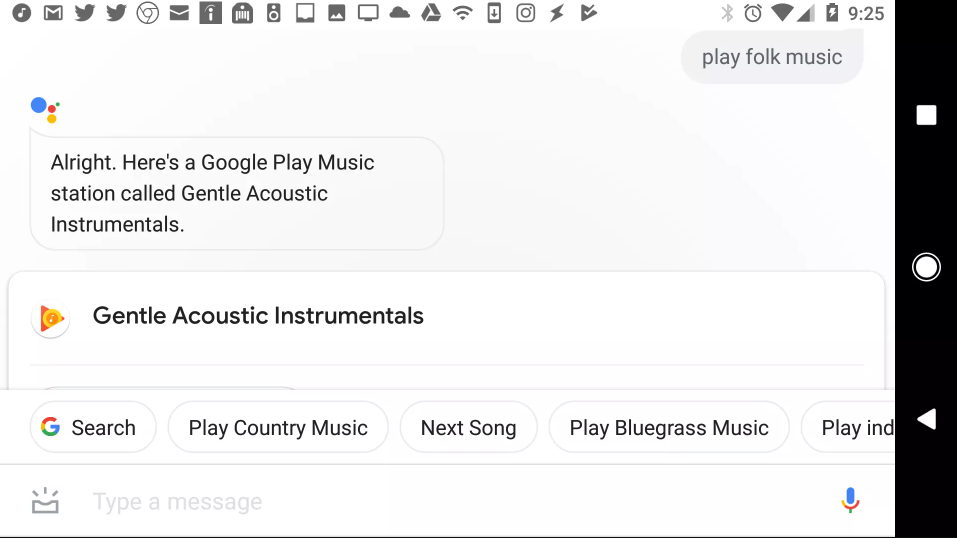This screenshot has height=538, width=957.
Task: Choose the Play Country Music chip
Action: (278, 427)
